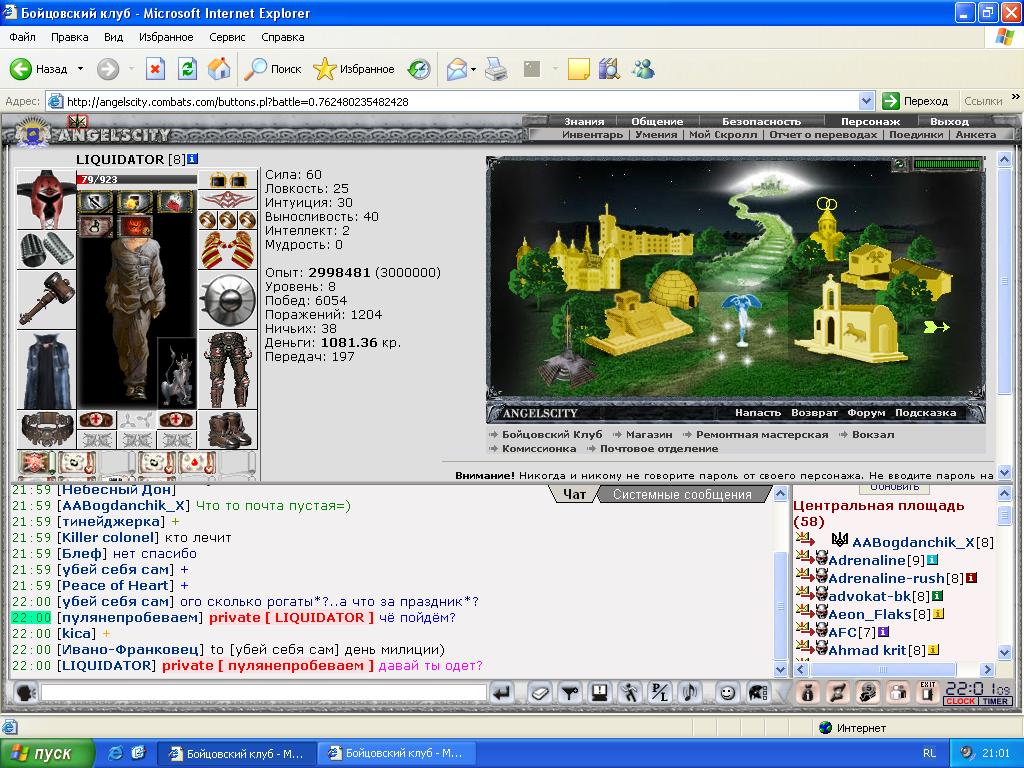The width and height of the screenshot is (1024, 768).
Task: Click the Windows пуск Start button
Action: [x=46, y=753]
